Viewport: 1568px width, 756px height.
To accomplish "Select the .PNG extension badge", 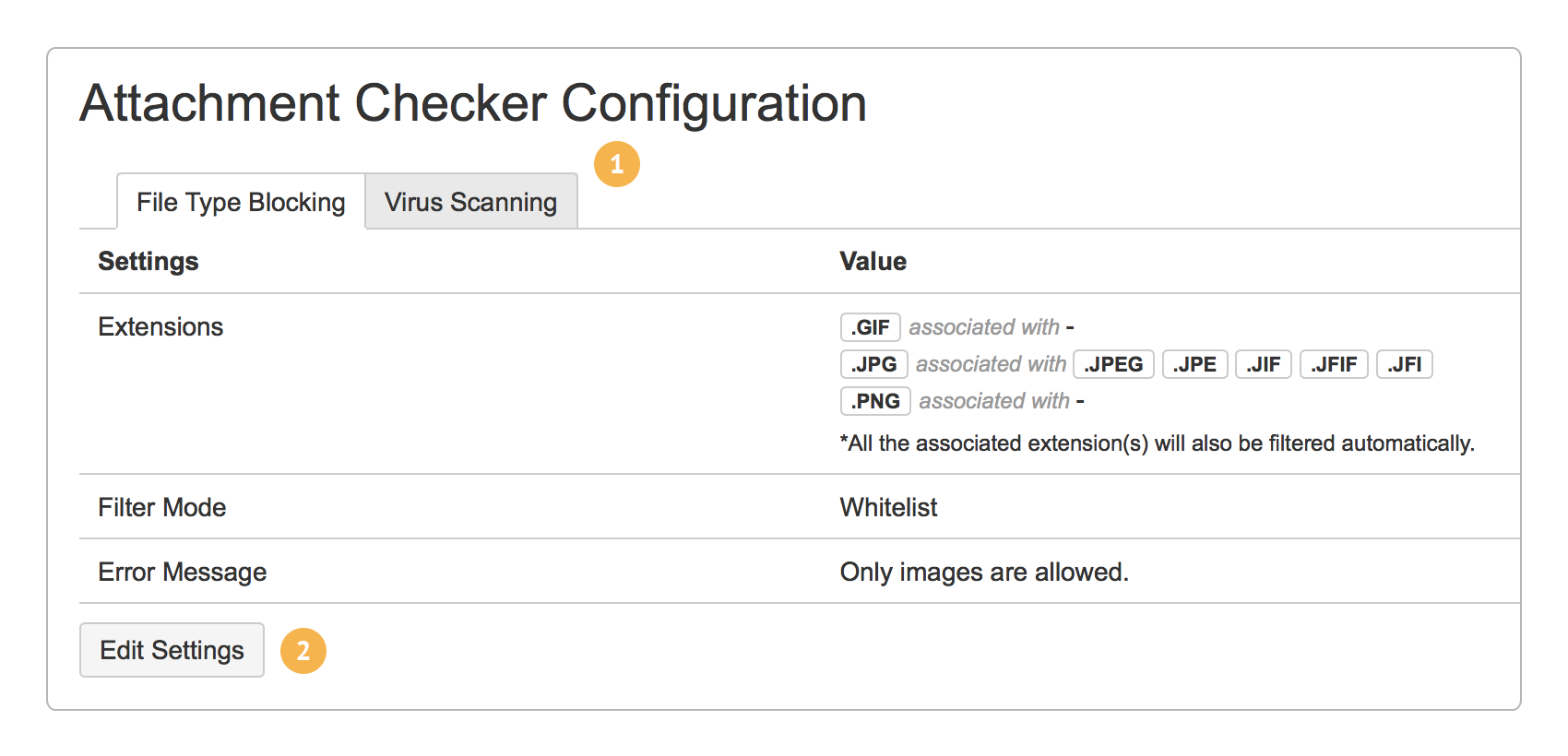I will click(x=874, y=401).
